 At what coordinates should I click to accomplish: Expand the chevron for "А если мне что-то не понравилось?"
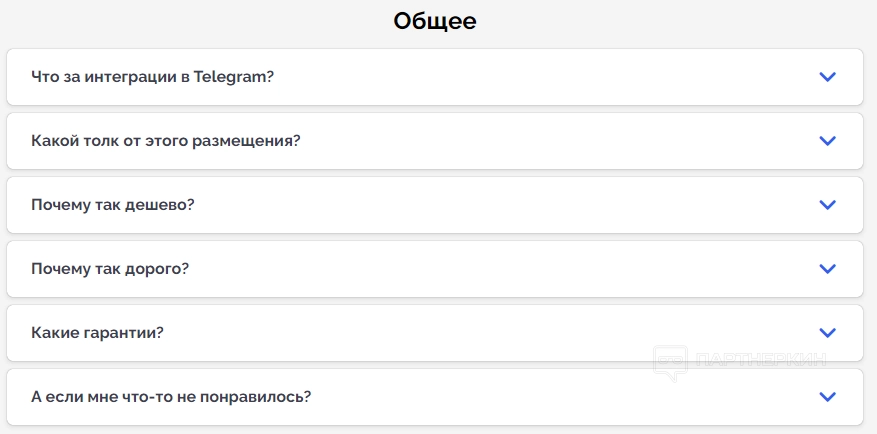pos(827,397)
